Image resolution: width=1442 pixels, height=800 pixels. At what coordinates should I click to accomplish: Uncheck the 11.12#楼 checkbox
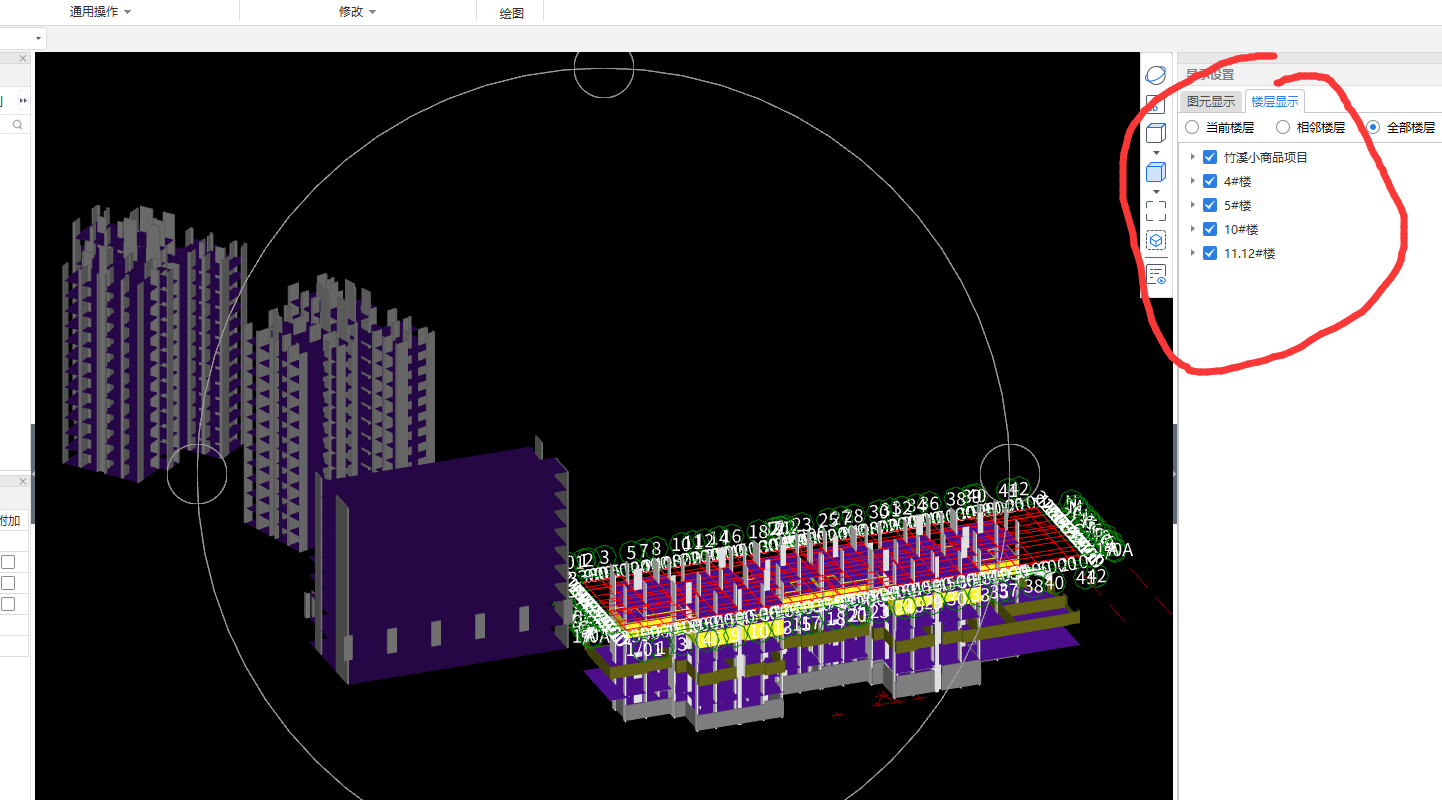pyautogui.click(x=1210, y=253)
